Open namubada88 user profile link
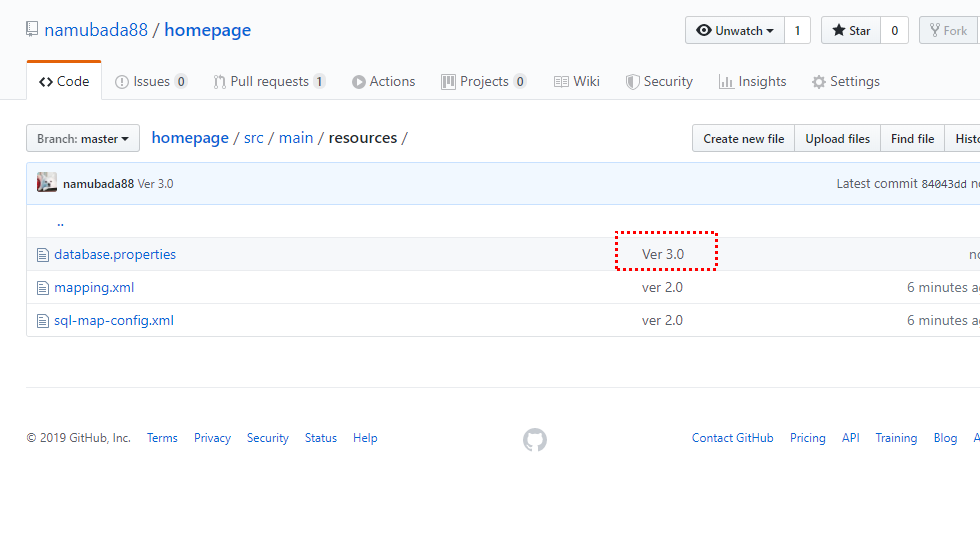The image size is (980, 560). pyautogui.click(x=96, y=30)
